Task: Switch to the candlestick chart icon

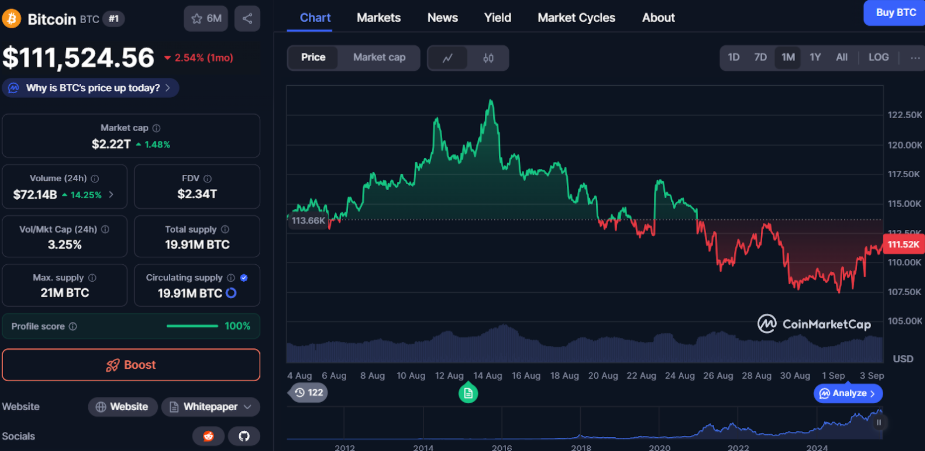Action: click(x=488, y=58)
